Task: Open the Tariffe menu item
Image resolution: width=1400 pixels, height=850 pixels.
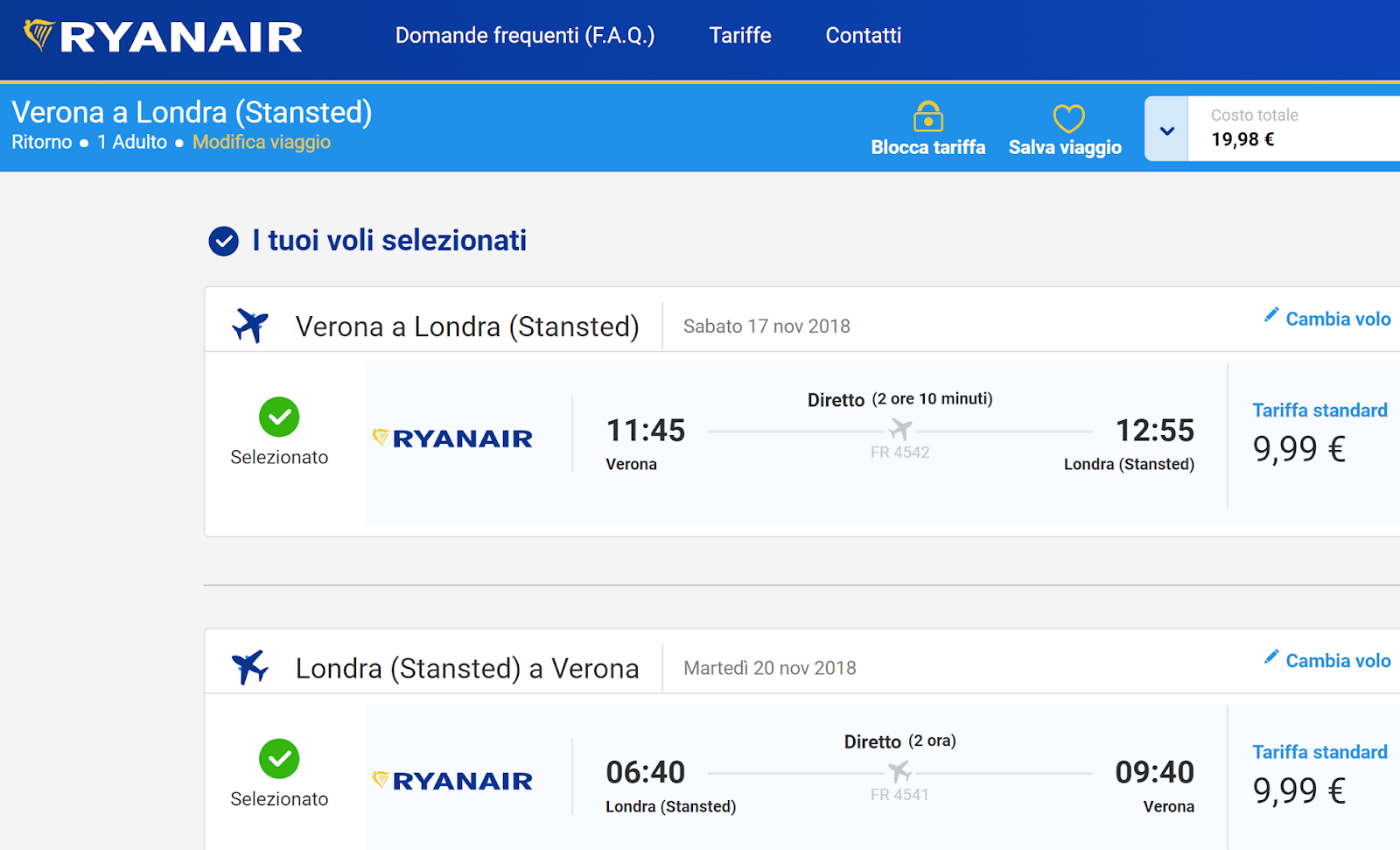Action: pos(740,35)
